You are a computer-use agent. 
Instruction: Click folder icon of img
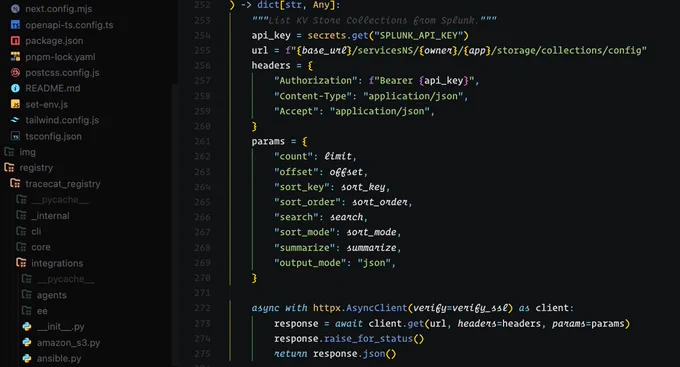tap(9, 152)
